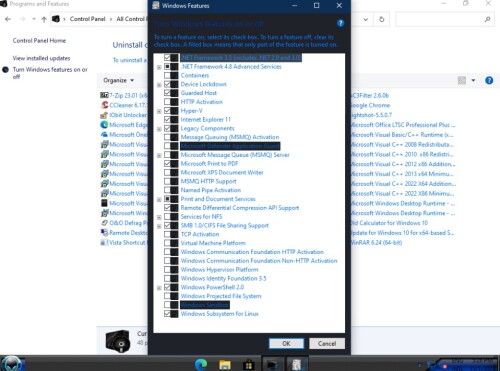Uncheck Internet Explorer 11 feature
Viewport: 500px width, 371px height.
pyautogui.click(x=167, y=119)
